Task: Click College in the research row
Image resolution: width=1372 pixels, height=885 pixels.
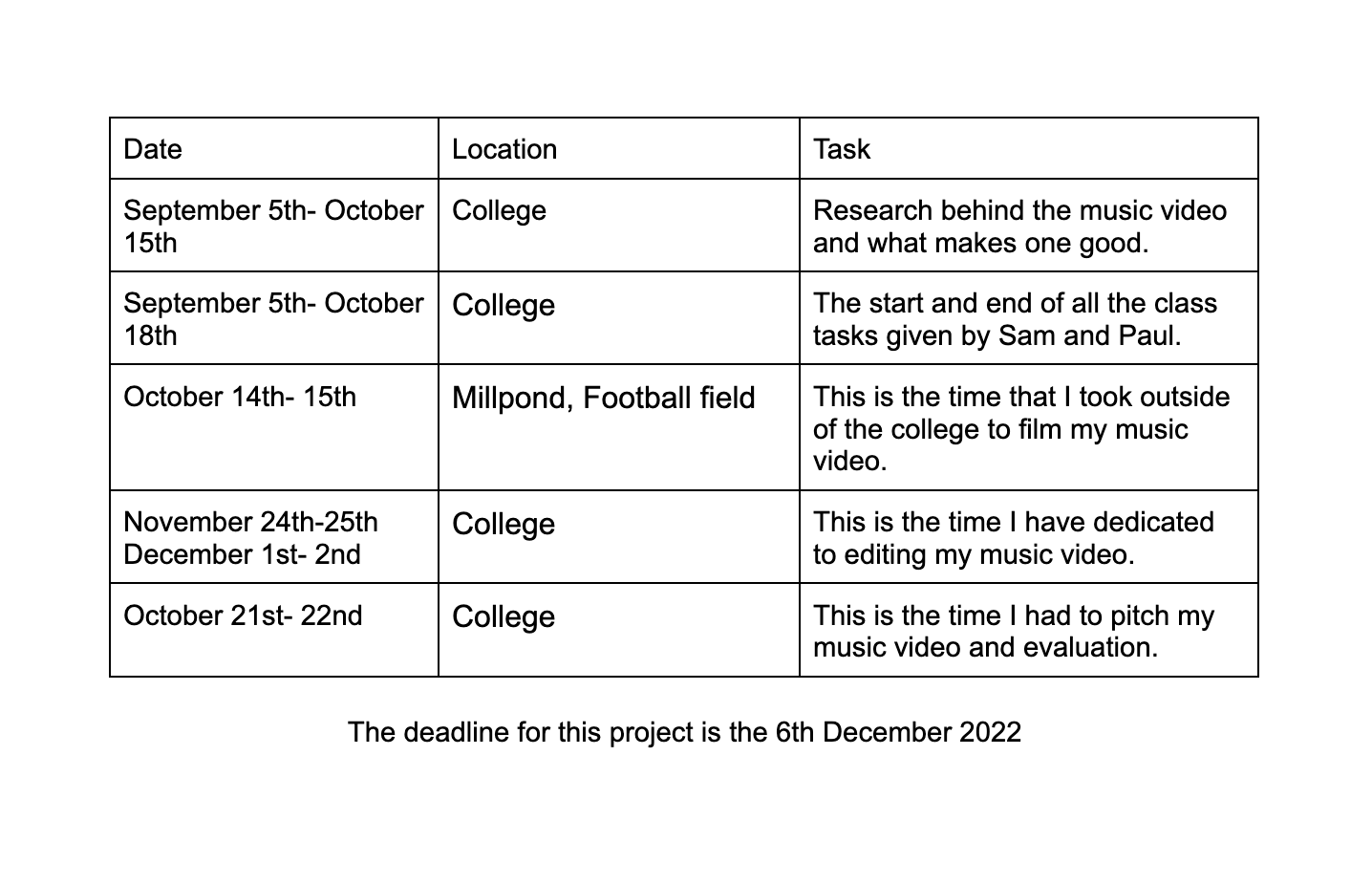Action: pos(499,210)
